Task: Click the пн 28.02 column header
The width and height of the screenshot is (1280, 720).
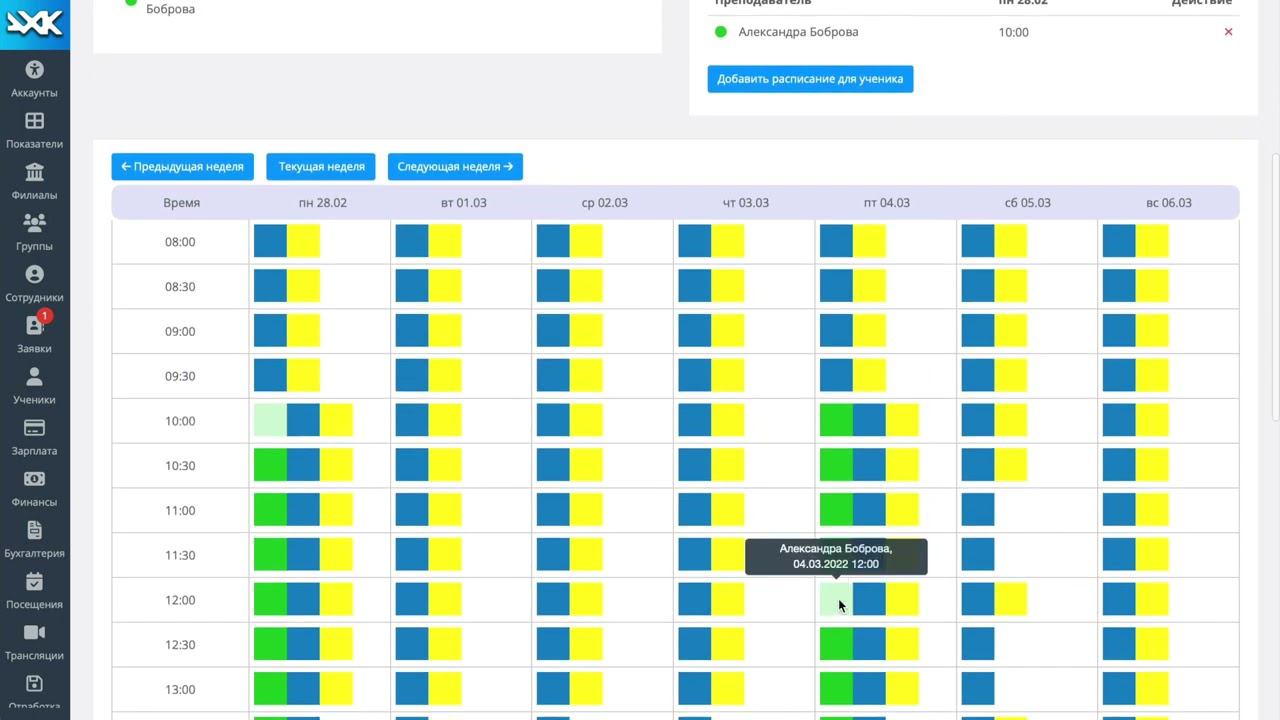Action: tap(323, 203)
